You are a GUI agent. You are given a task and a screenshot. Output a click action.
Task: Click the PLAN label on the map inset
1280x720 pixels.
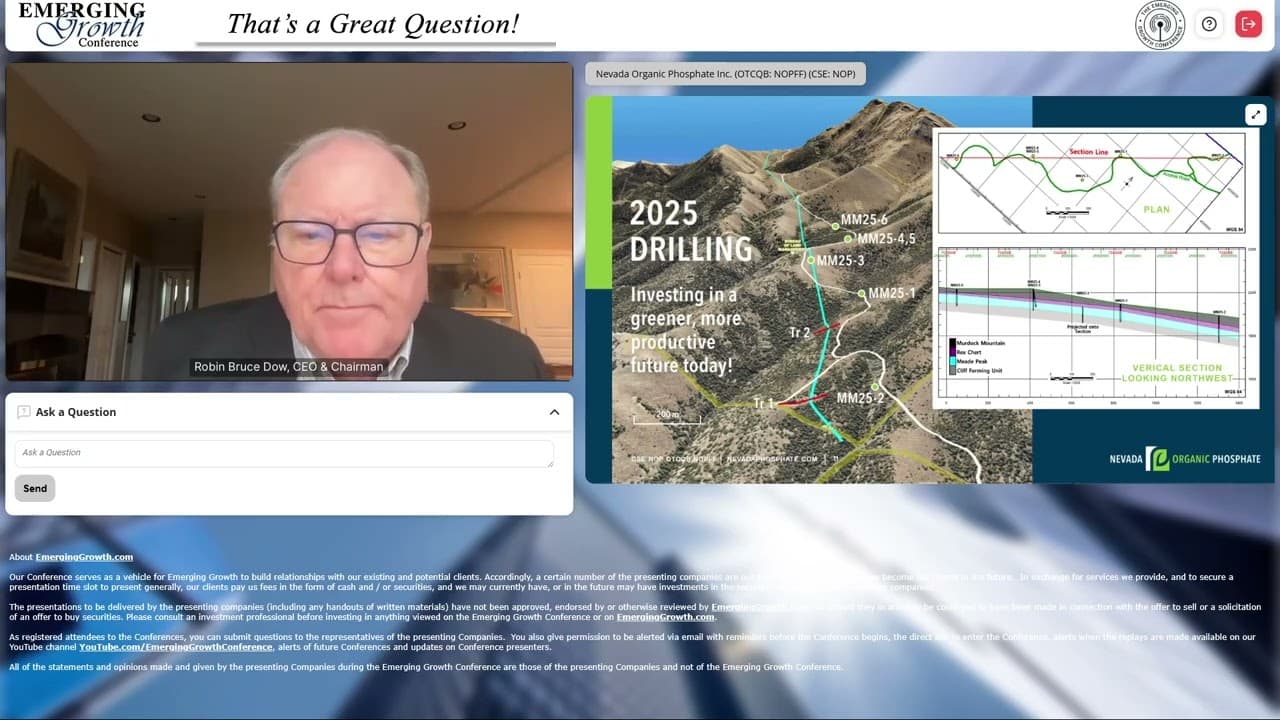click(1156, 209)
